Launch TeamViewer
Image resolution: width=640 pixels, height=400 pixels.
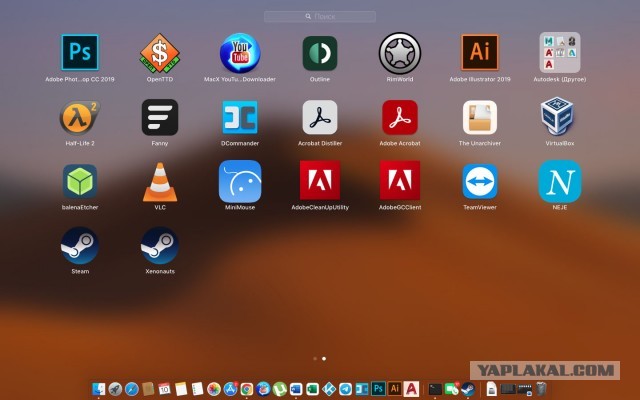(480, 181)
